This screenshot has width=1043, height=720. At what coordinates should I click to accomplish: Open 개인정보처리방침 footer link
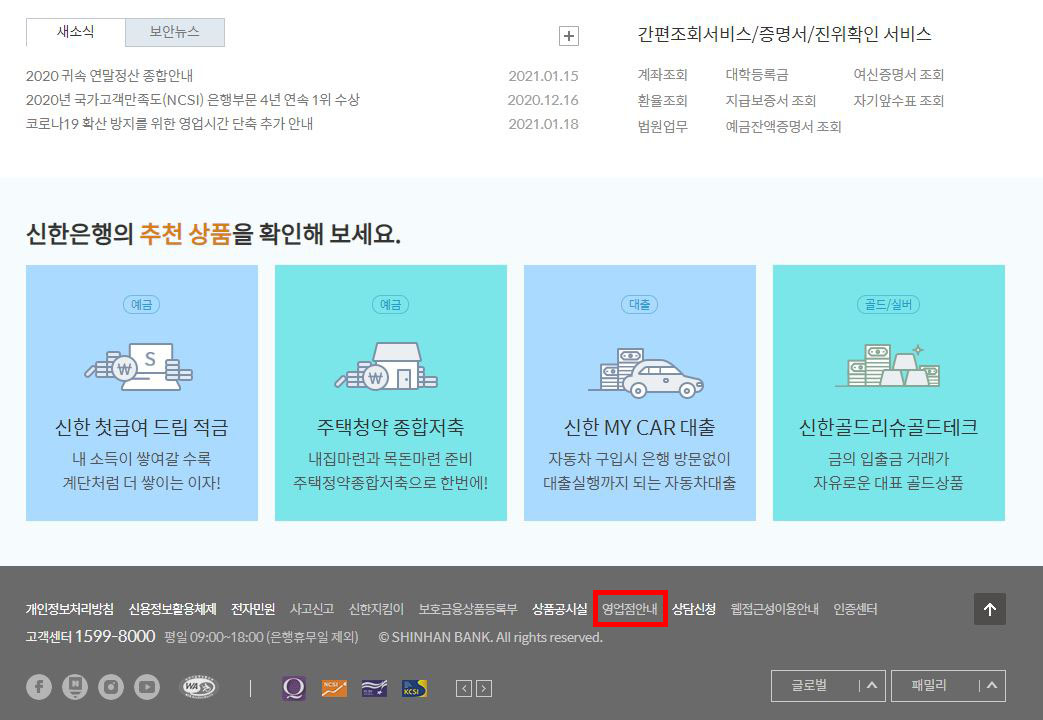(x=70, y=609)
